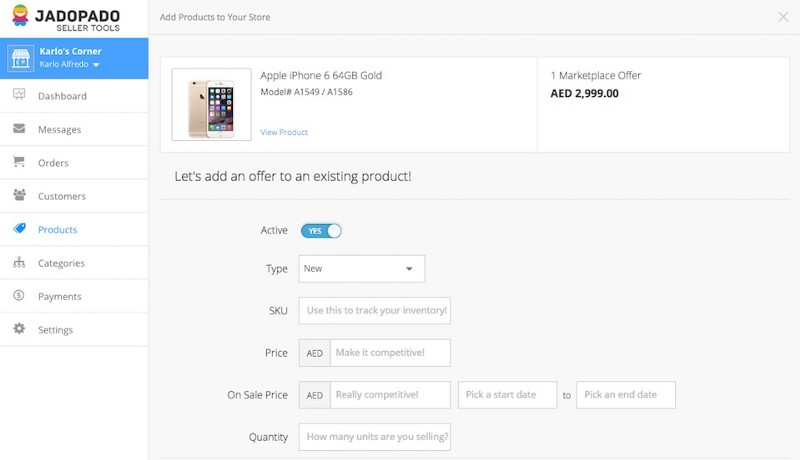Open Settings via gear icon
800x460 pixels.
point(19,328)
